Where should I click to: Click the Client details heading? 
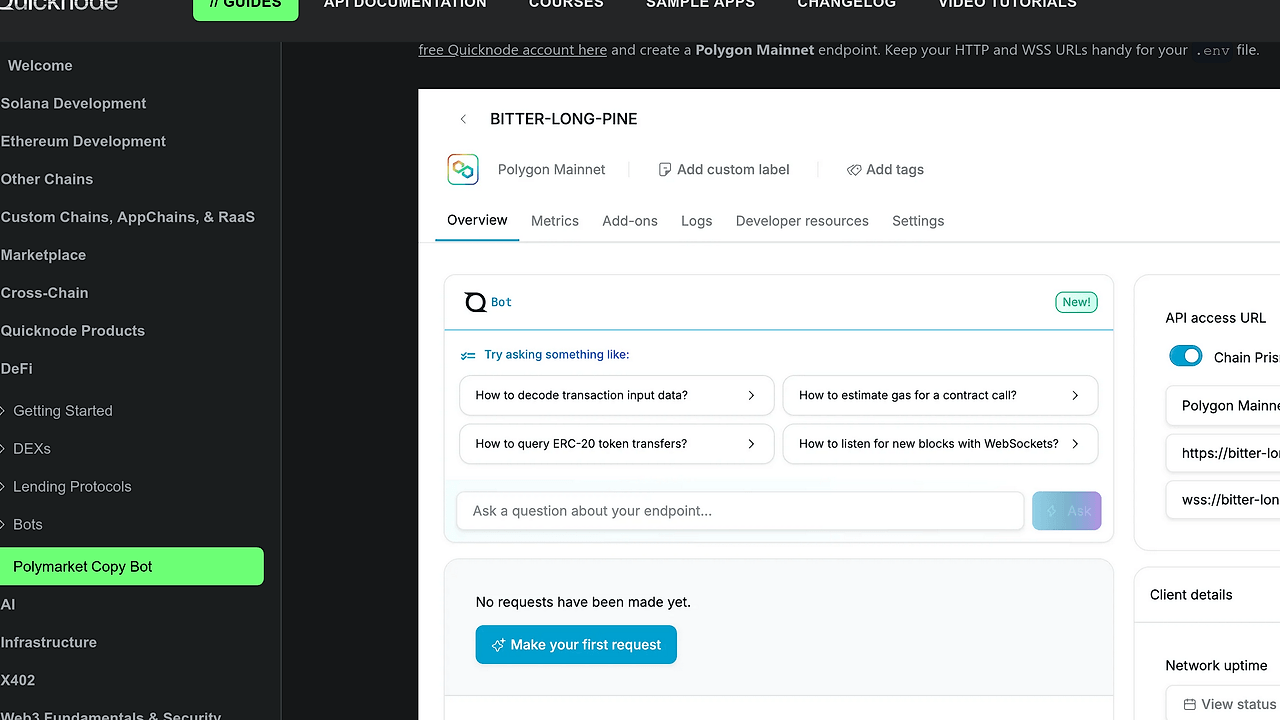click(1191, 595)
